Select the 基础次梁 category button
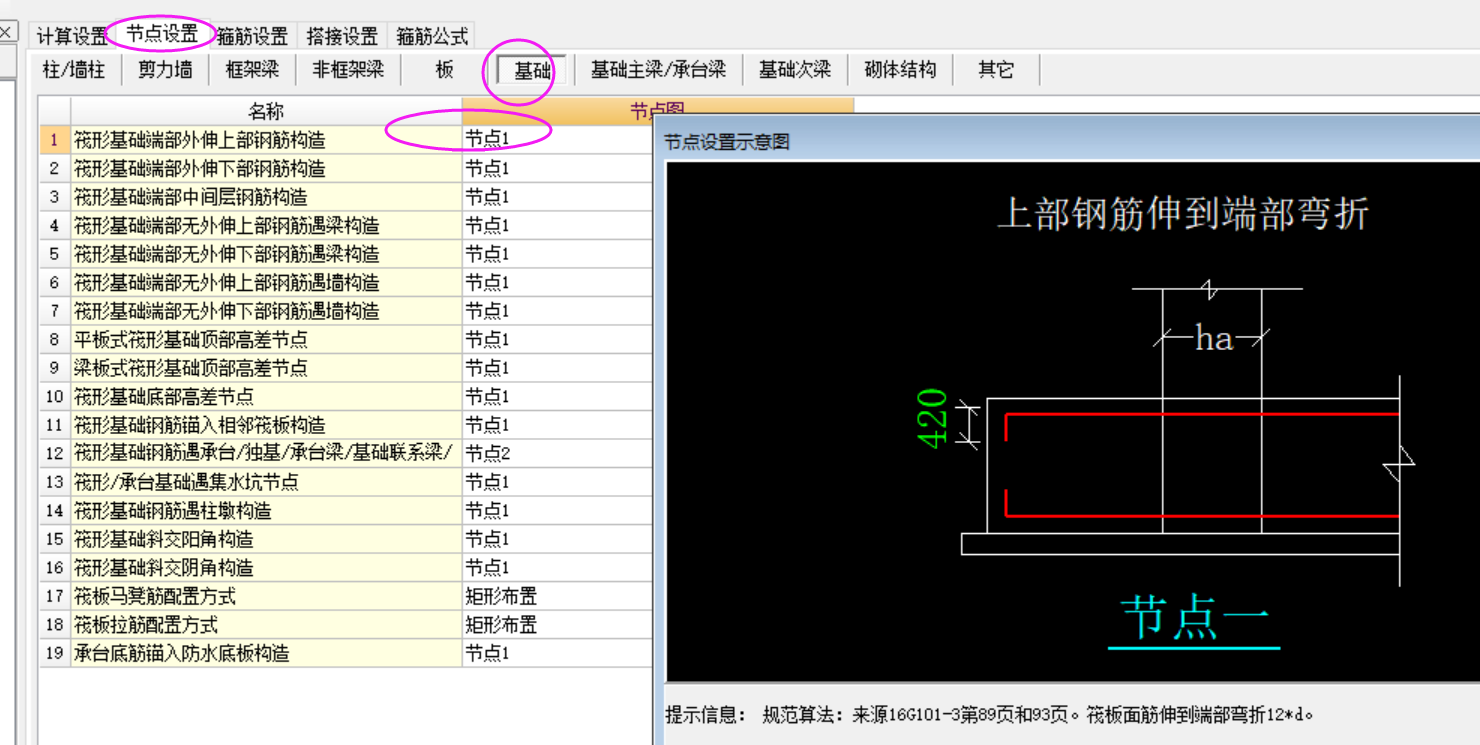The image size is (1480, 745). point(795,70)
